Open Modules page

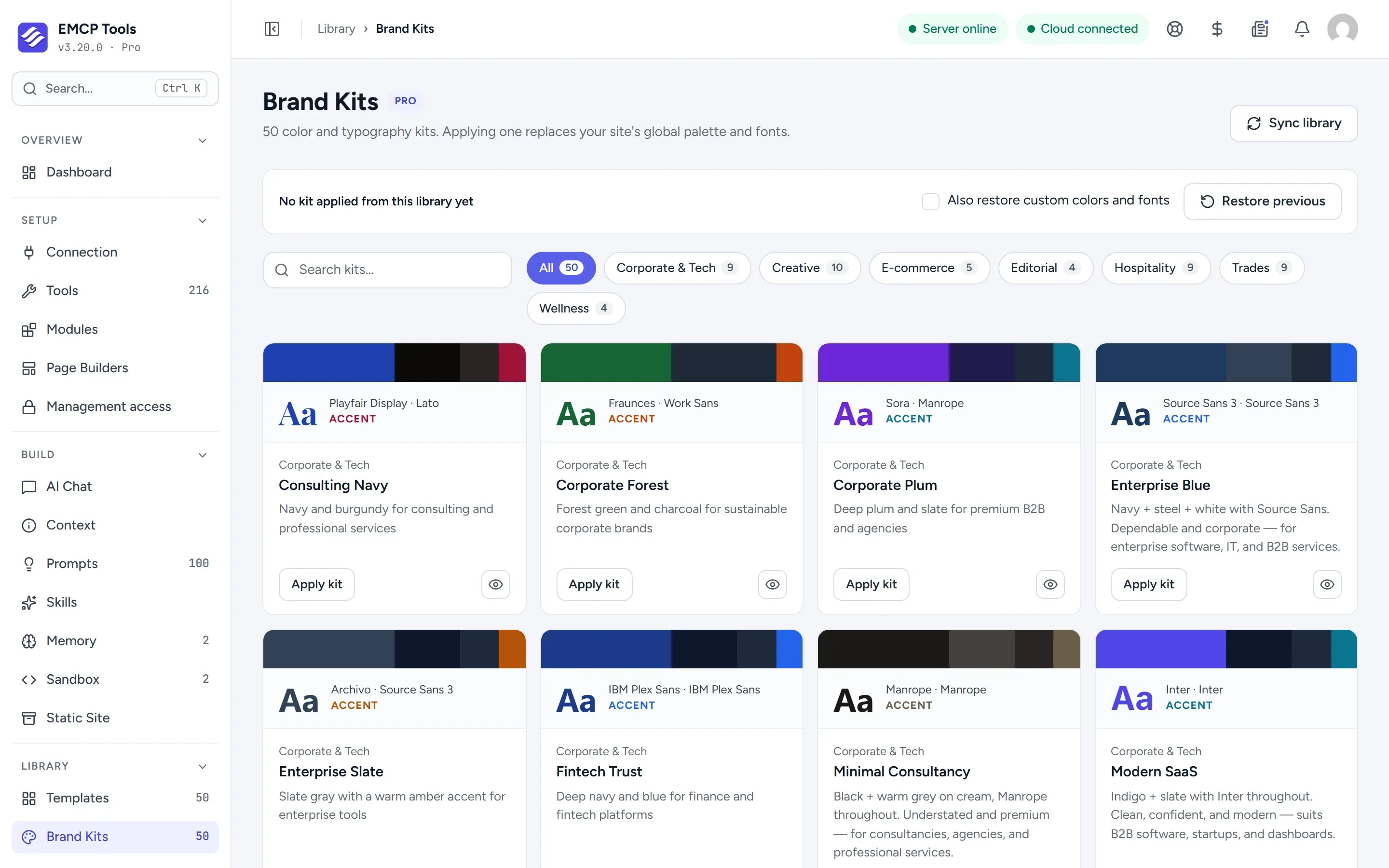point(115,329)
